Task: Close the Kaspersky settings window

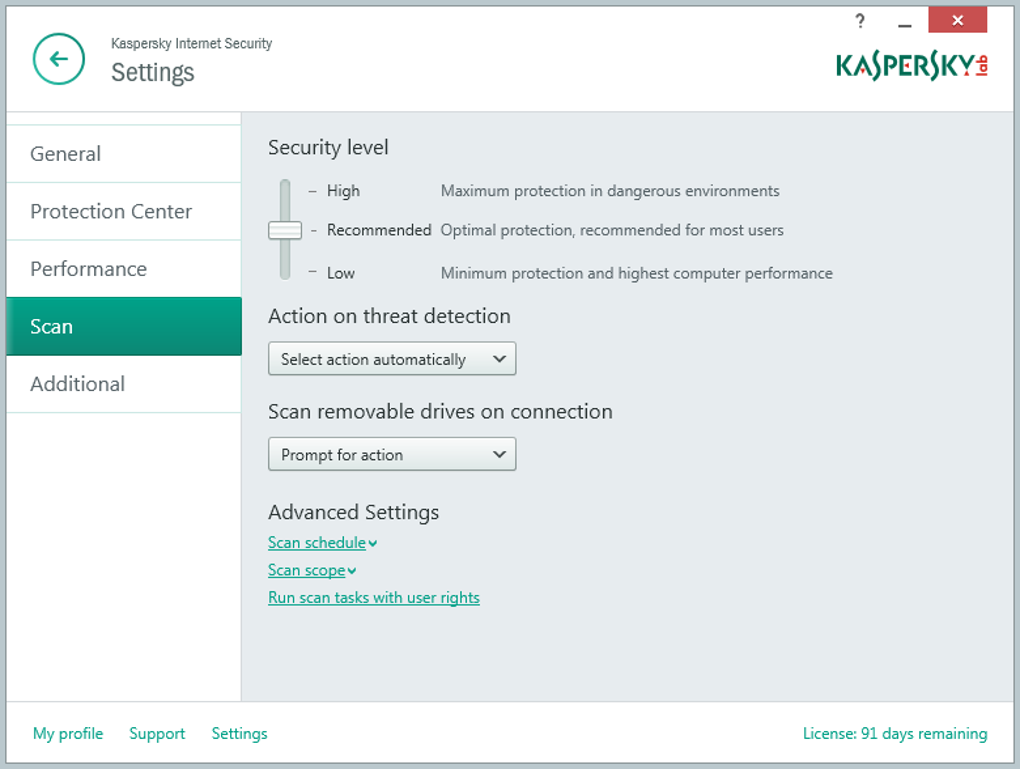Action: [957, 20]
